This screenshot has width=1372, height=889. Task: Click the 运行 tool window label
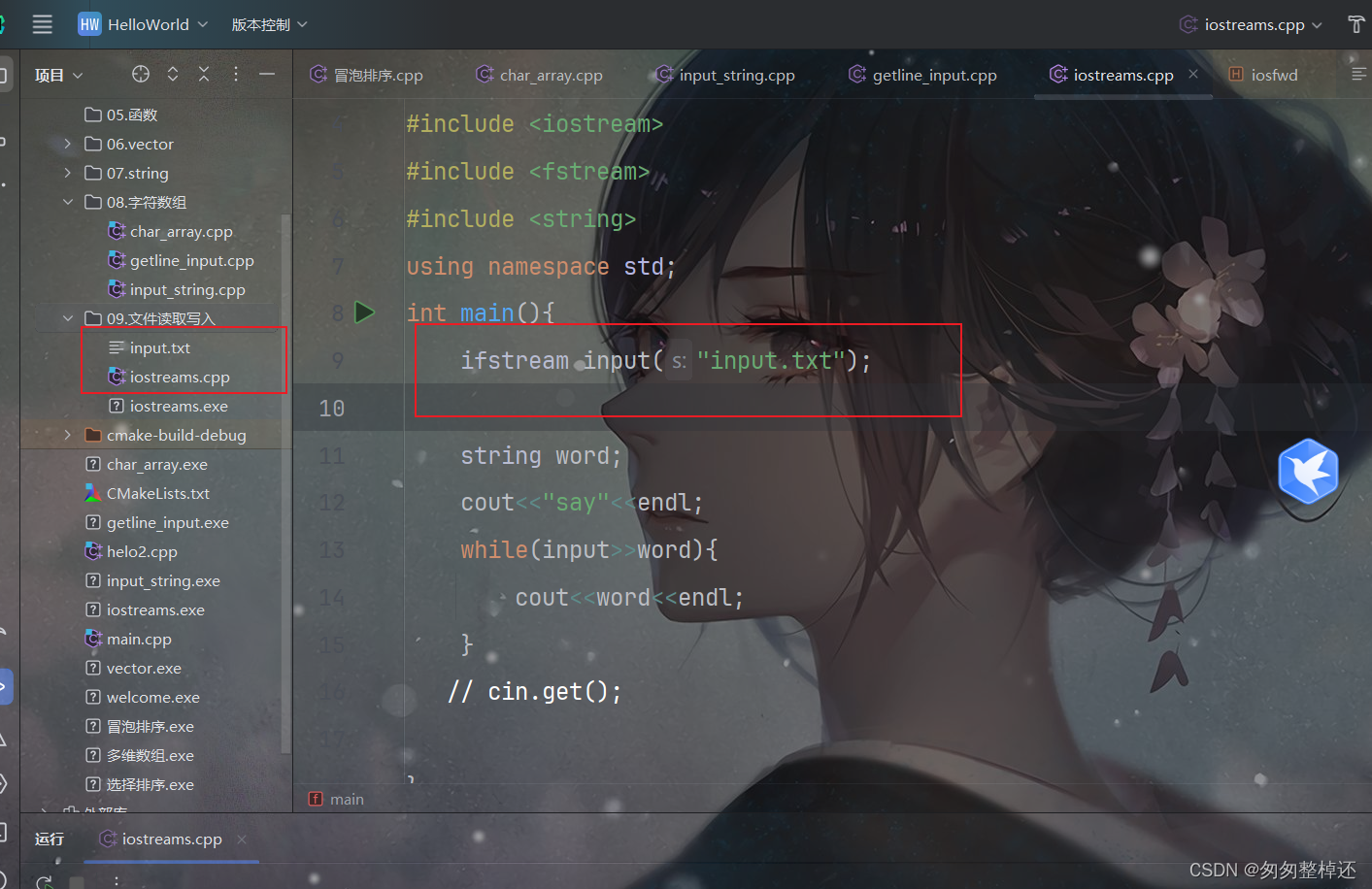pos(50,839)
